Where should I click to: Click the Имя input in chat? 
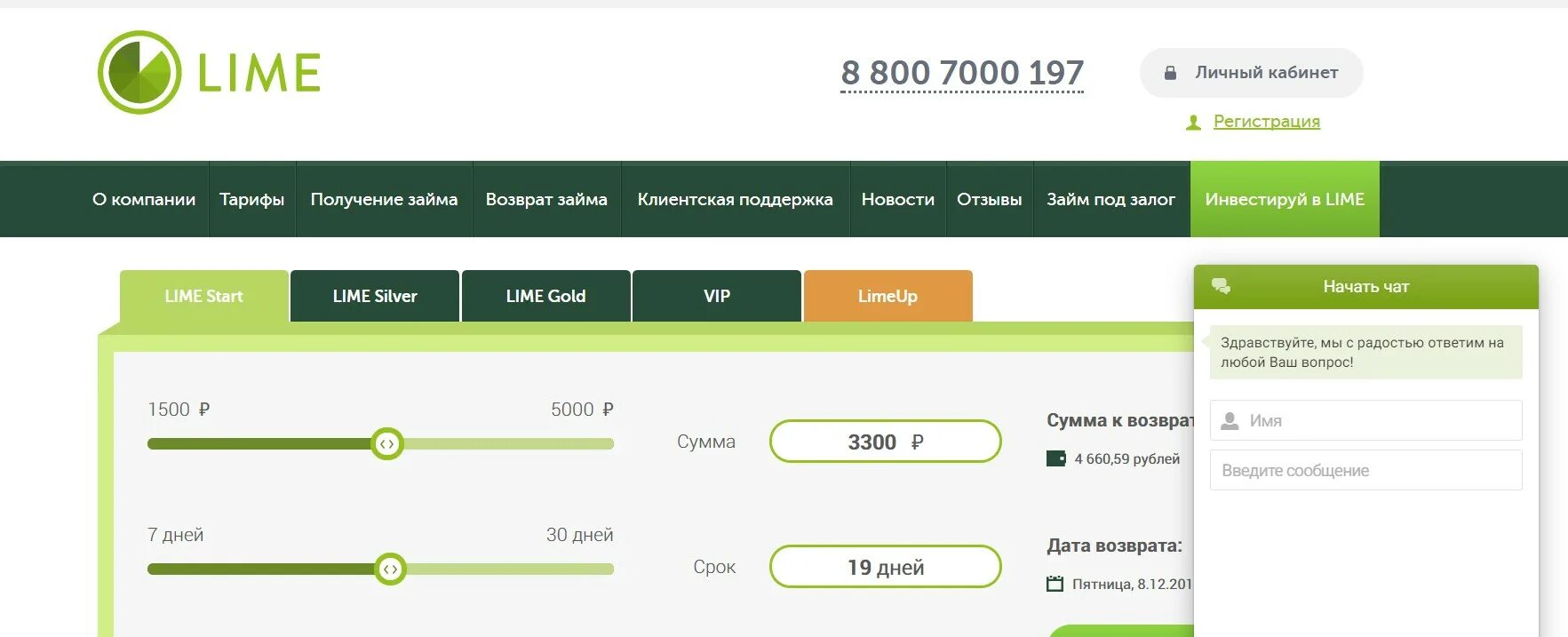(1365, 420)
